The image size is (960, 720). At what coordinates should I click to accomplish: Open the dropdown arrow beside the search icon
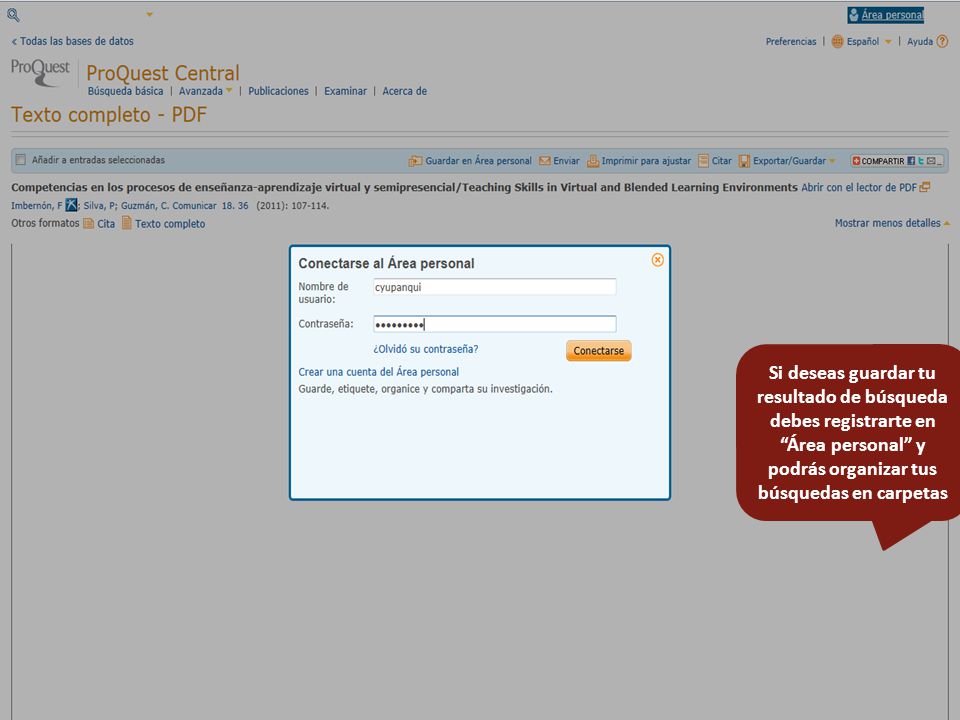149,14
